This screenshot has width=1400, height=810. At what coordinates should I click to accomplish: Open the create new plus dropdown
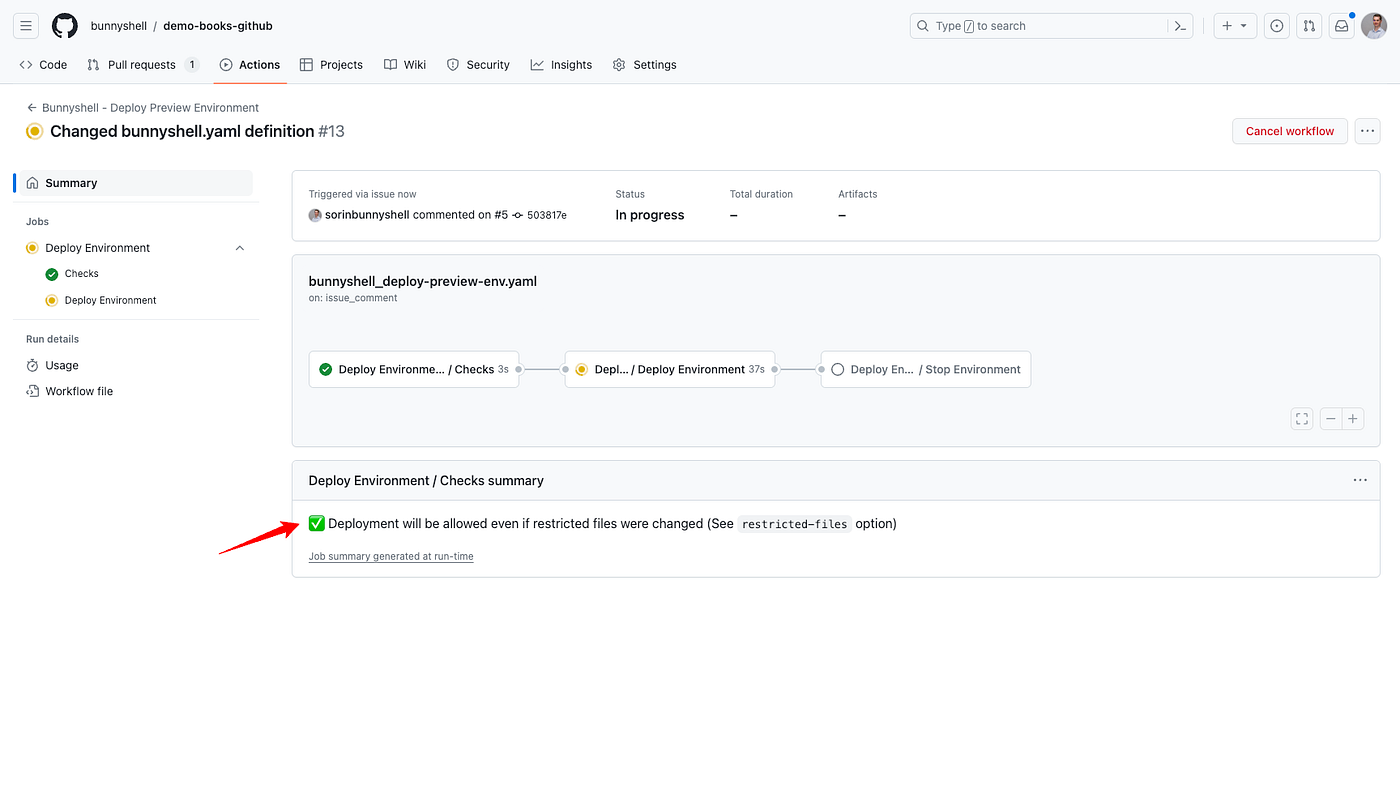point(1235,26)
